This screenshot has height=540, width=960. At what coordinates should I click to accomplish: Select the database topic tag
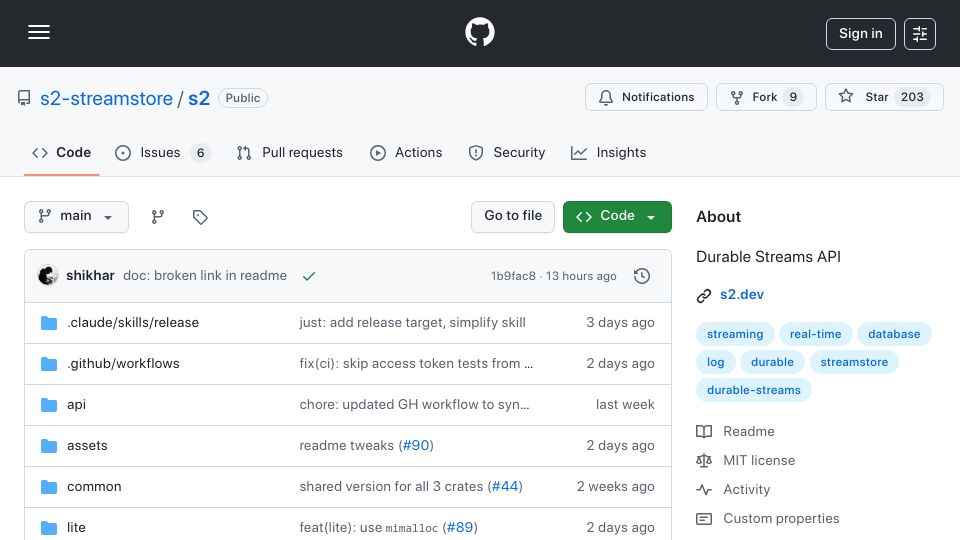pyautogui.click(x=894, y=334)
